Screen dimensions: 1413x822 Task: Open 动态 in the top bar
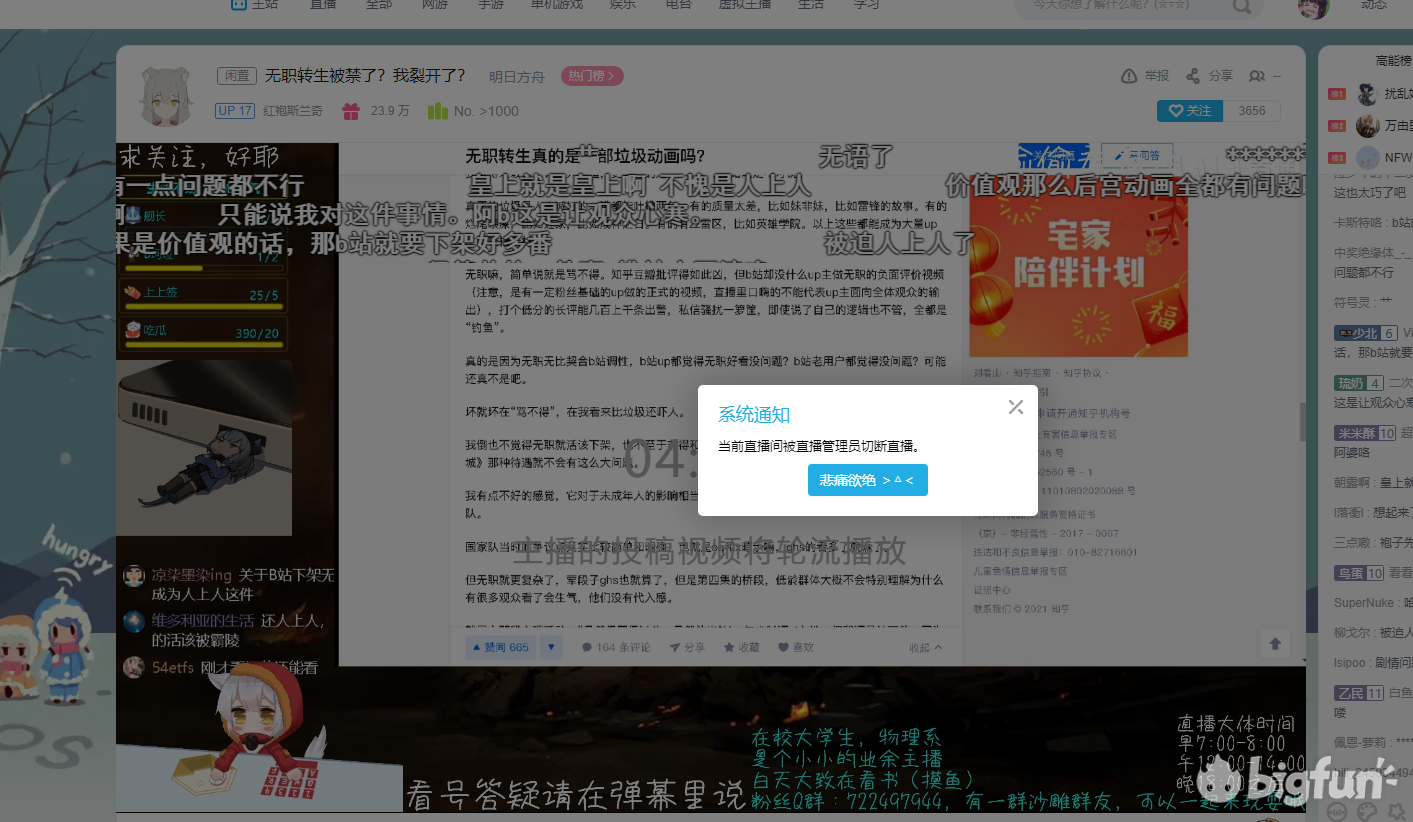[1374, 5]
